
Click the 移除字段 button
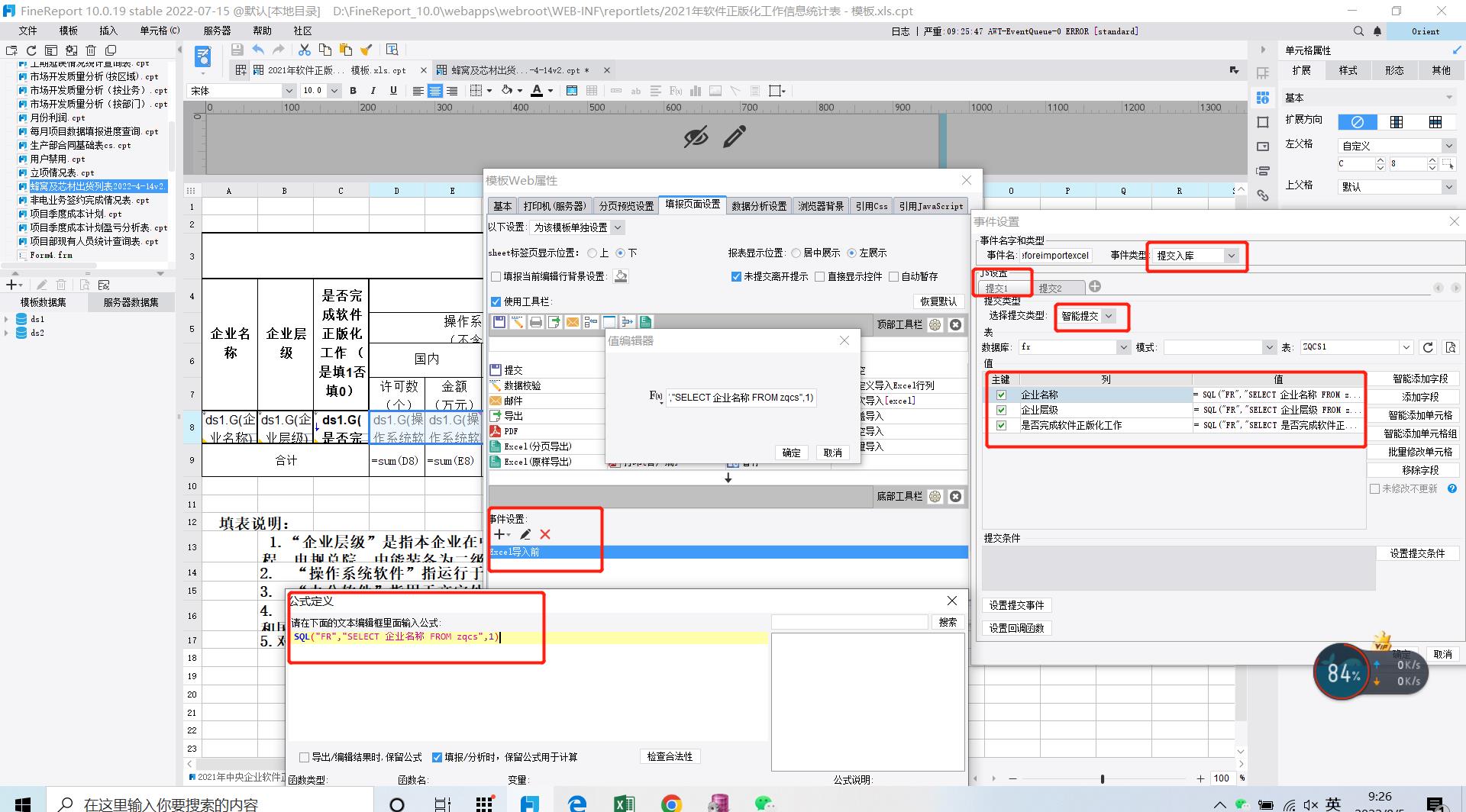(x=1419, y=470)
